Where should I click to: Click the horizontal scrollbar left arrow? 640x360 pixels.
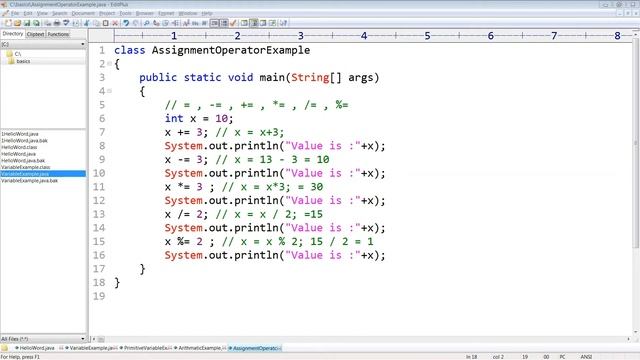94,339
